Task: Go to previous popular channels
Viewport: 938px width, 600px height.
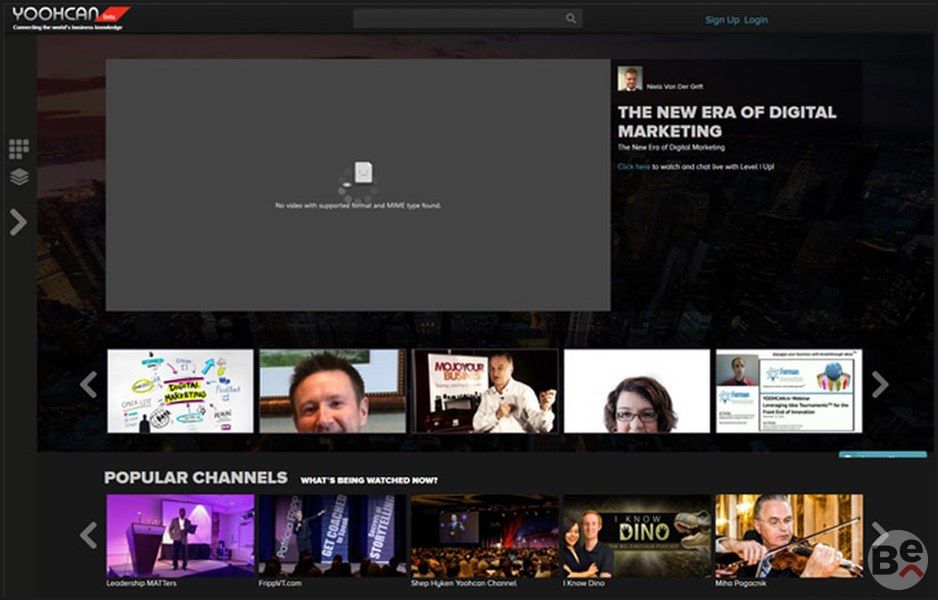Action: [x=88, y=536]
